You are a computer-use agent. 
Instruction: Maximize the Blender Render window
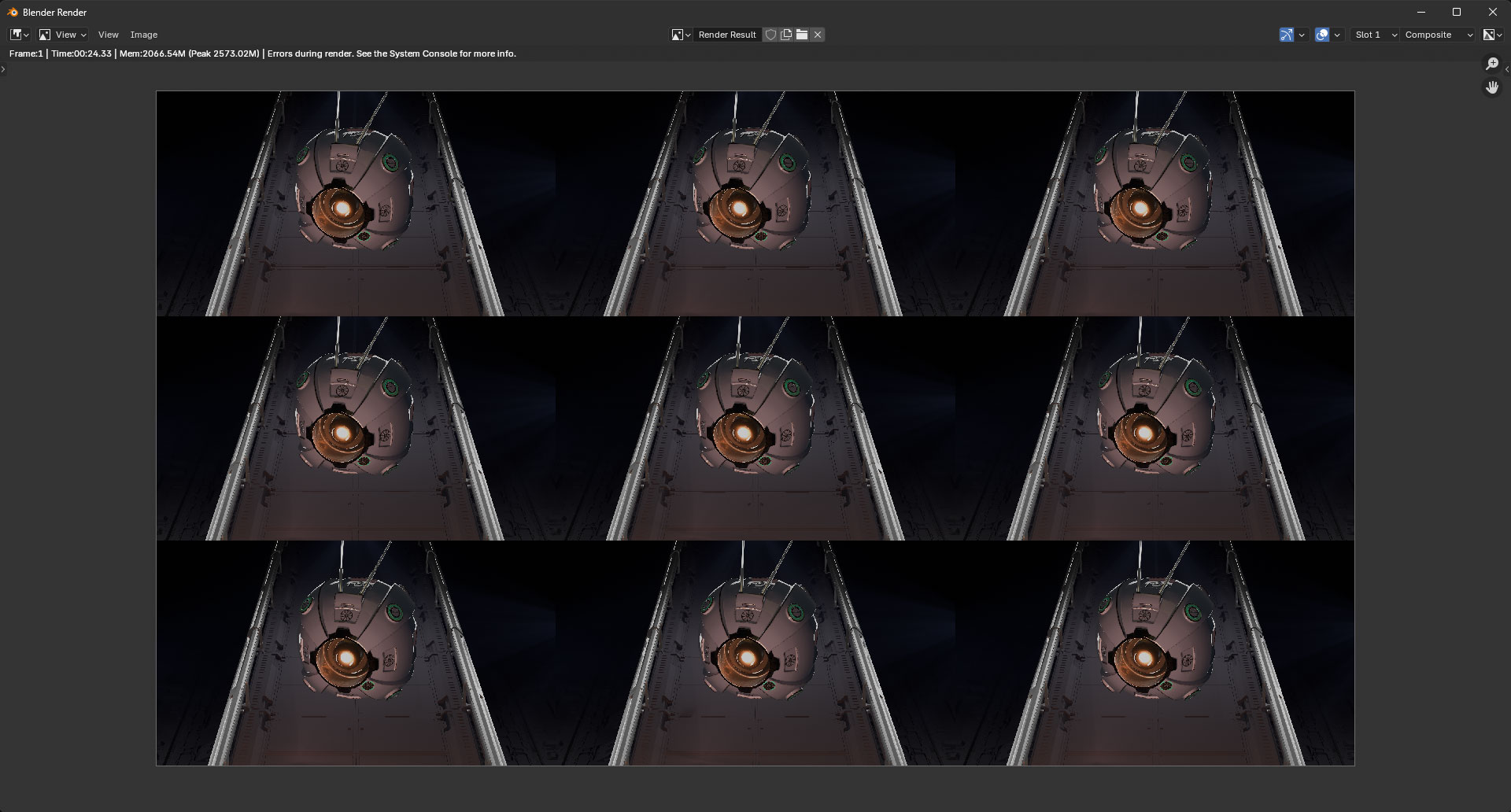(x=1457, y=12)
